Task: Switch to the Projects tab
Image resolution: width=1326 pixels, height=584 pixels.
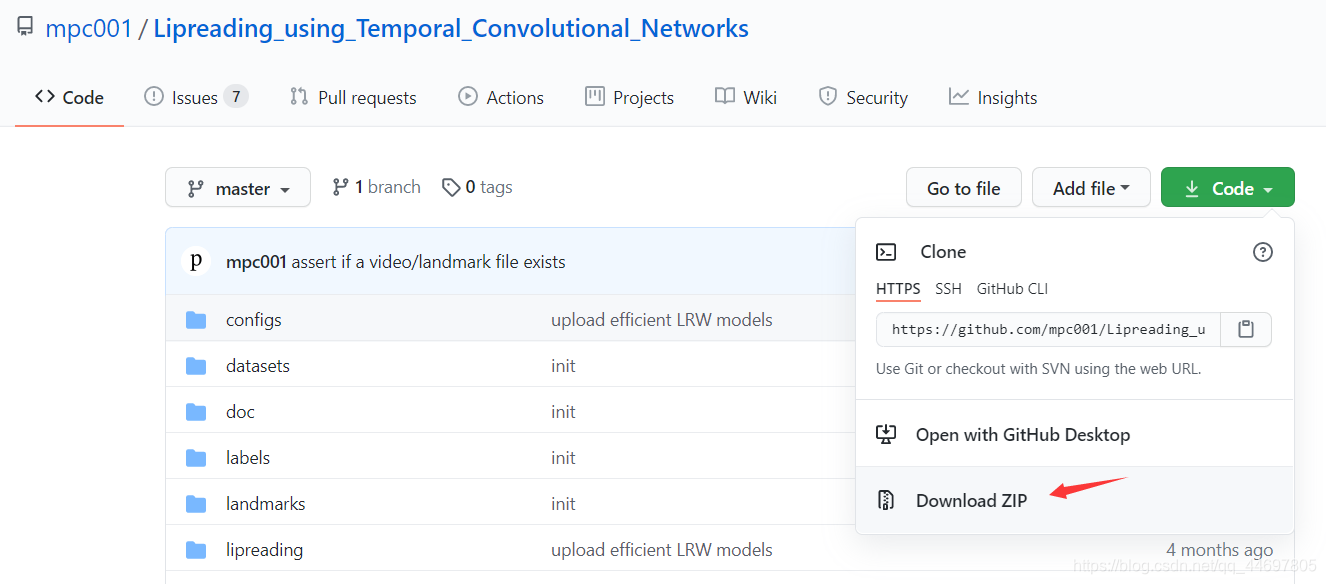Action: 629,97
